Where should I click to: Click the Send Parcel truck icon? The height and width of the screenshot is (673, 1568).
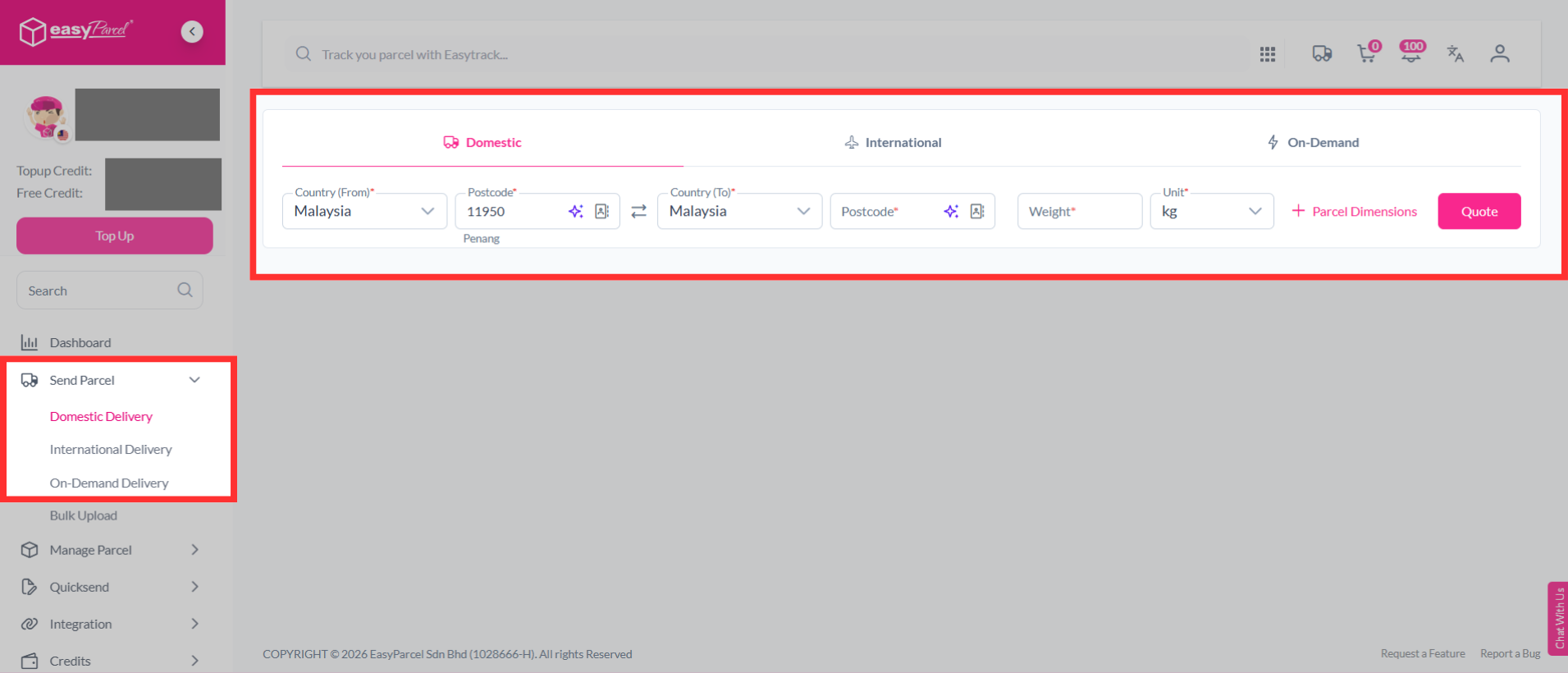point(30,380)
